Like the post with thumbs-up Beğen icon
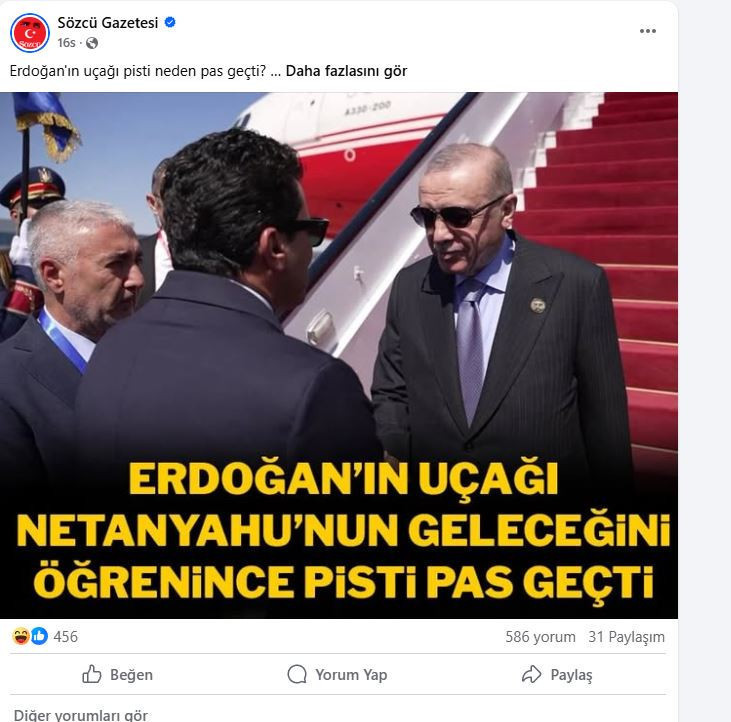The height and width of the screenshot is (722, 731). [x=92, y=674]
